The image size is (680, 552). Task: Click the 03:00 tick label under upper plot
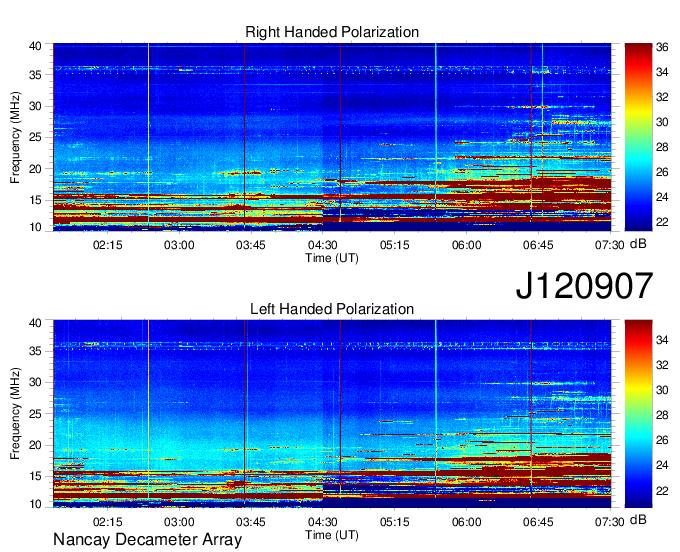pos(179,245)
